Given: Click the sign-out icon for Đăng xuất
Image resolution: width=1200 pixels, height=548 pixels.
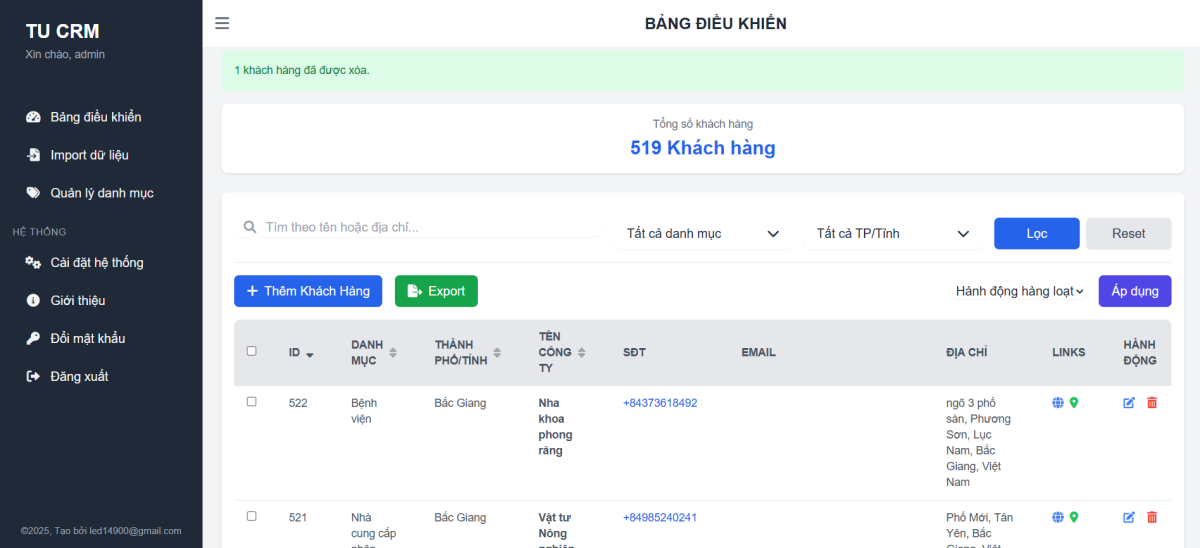Looking at the screenshot, I should click(33, 377).
